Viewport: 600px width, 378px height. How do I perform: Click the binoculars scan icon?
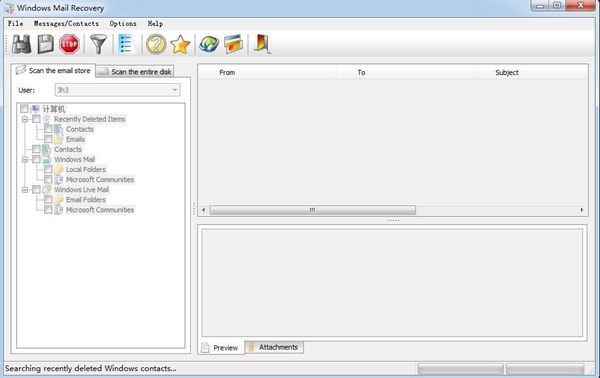[x=21, y=44]
